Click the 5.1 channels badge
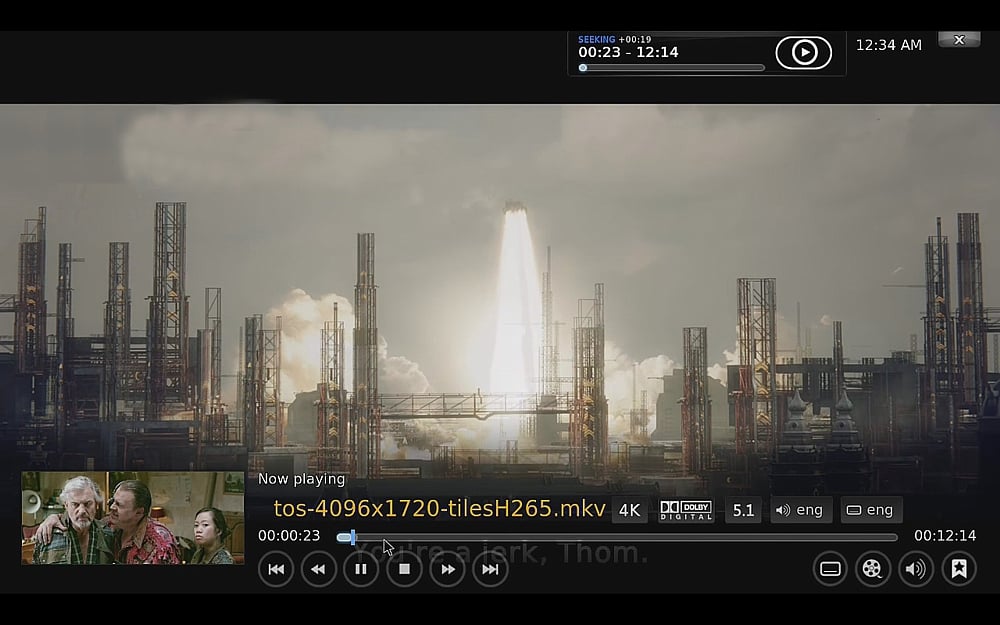 (x=743, y=510)
